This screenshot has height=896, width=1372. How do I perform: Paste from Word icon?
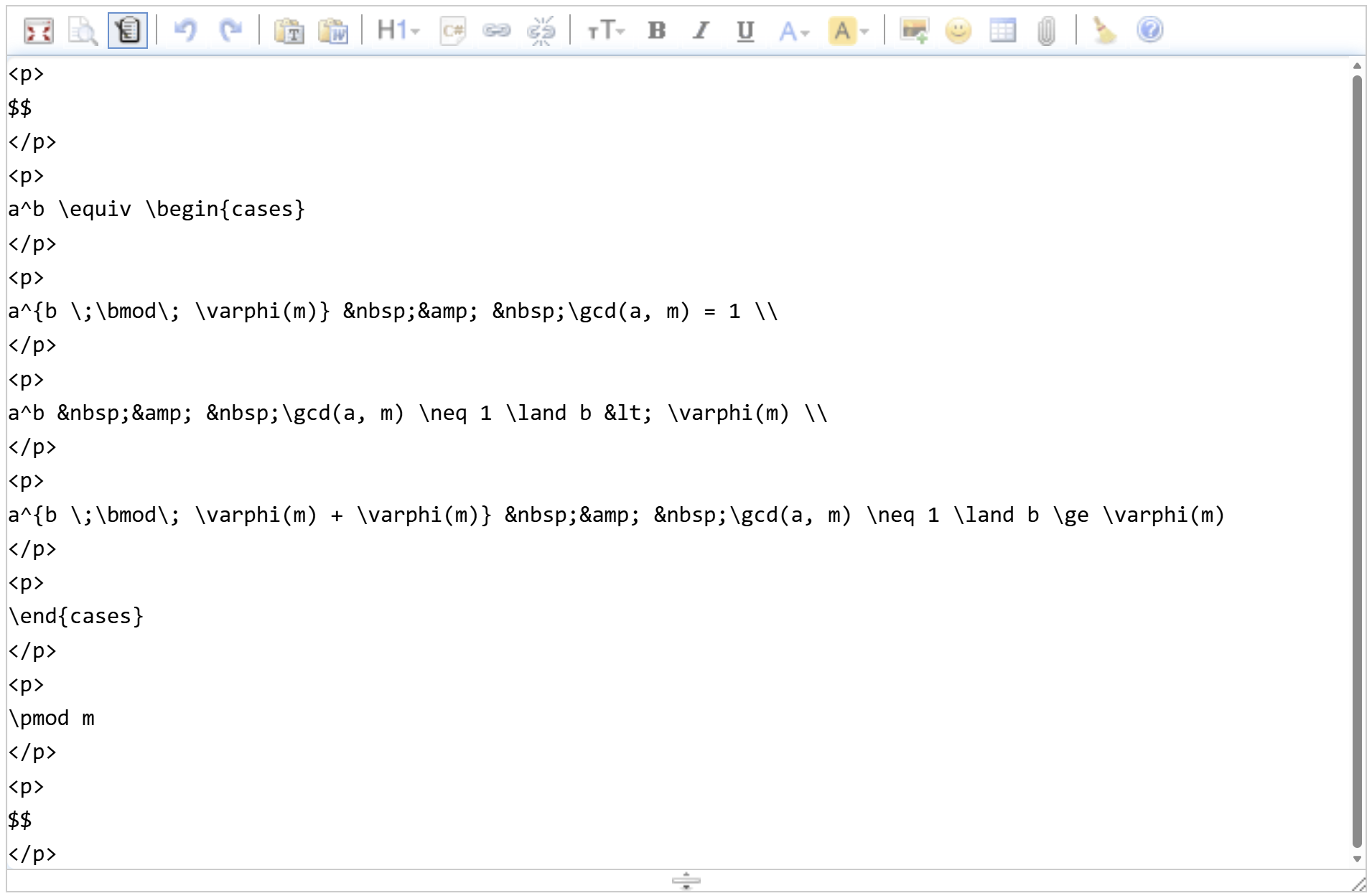pos(333,31)
